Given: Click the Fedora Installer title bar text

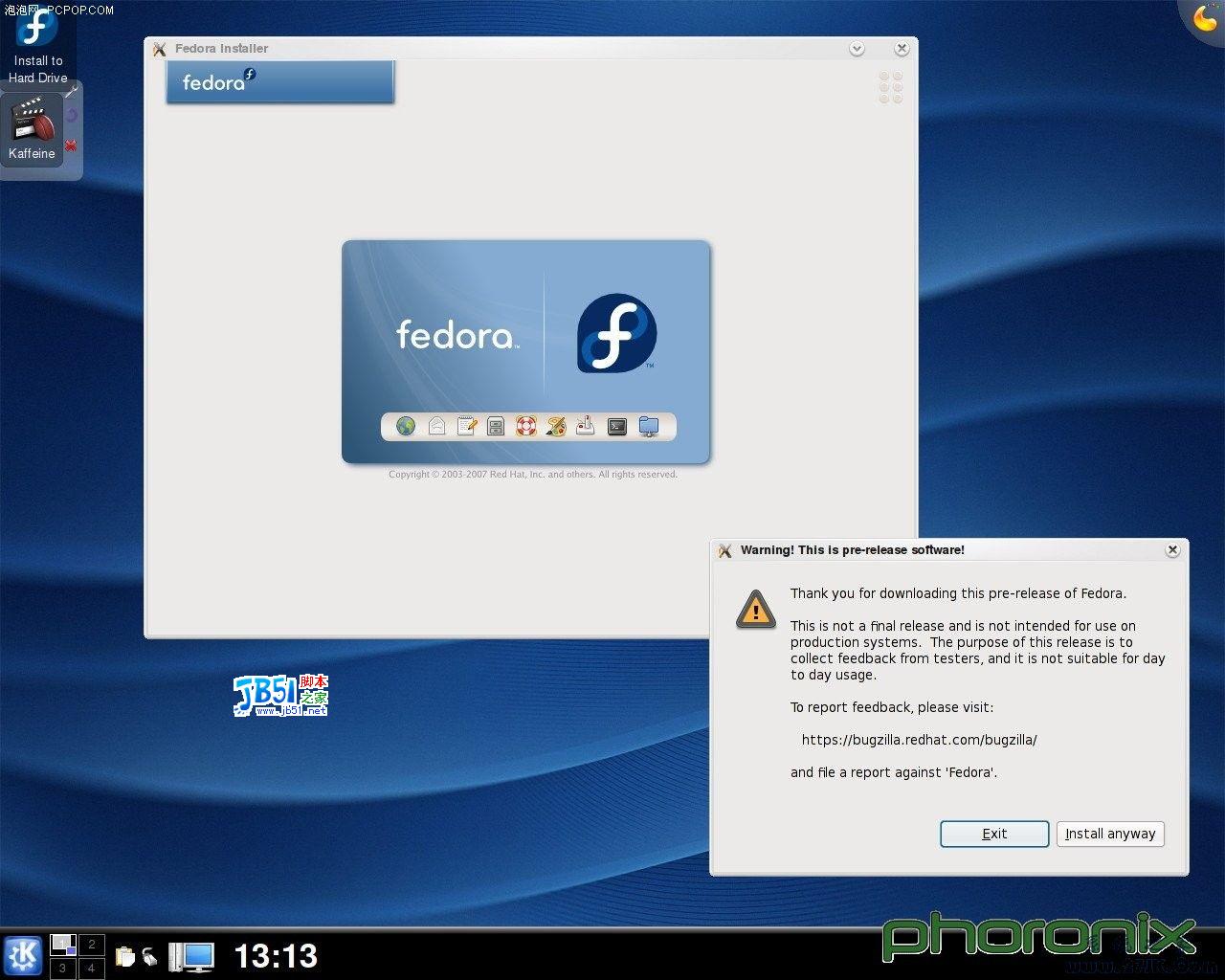Looking at the screenshot, I should tap(221, 49).
